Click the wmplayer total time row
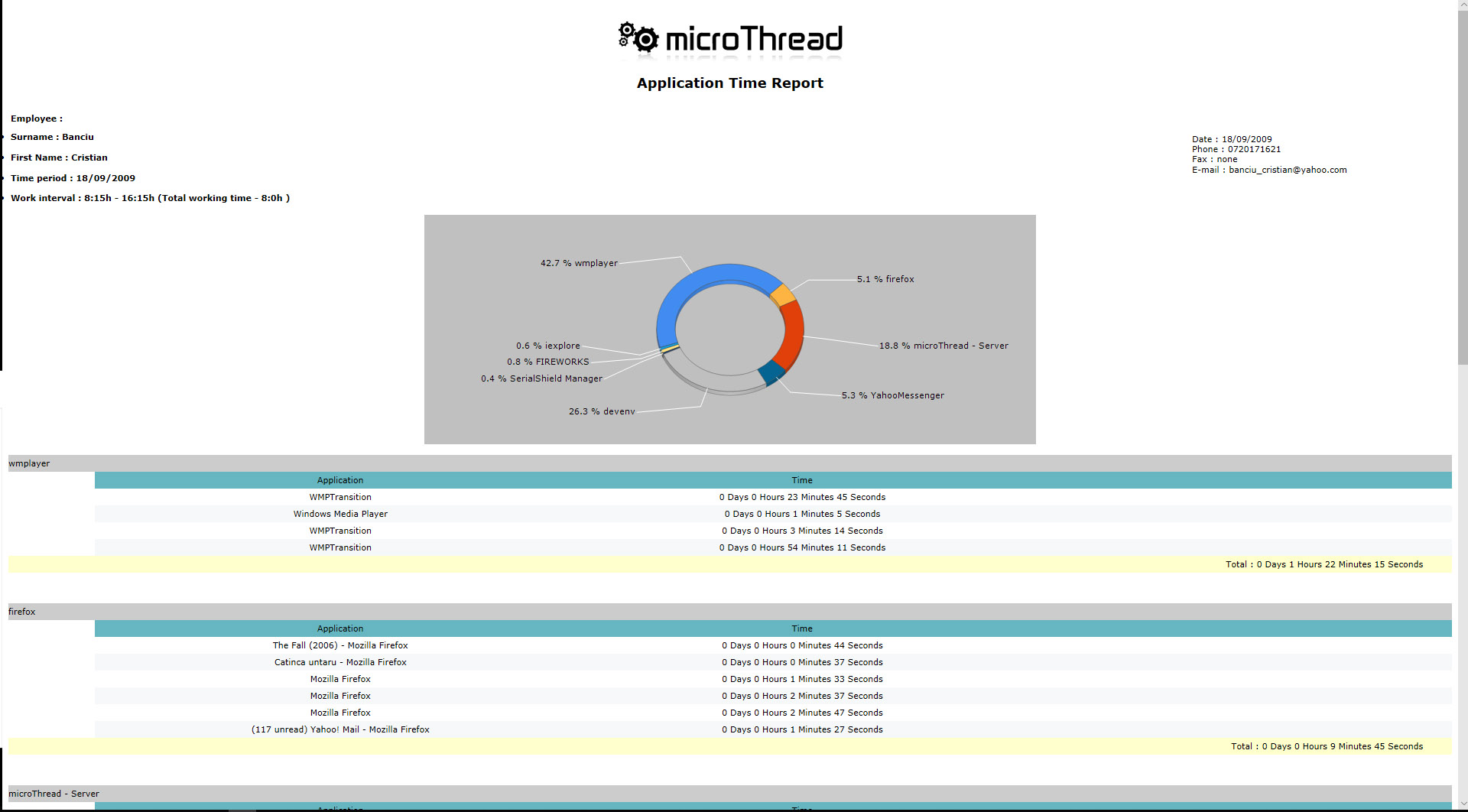 tap(729, 564)
